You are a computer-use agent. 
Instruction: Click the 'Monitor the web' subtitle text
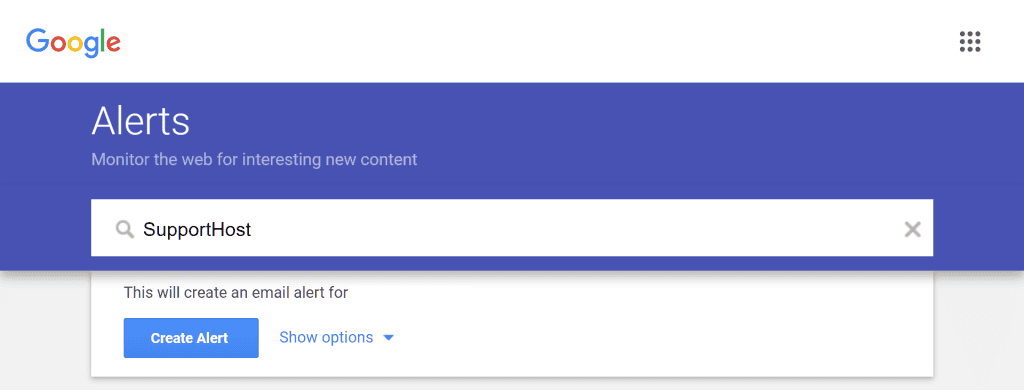pos(254,159)
